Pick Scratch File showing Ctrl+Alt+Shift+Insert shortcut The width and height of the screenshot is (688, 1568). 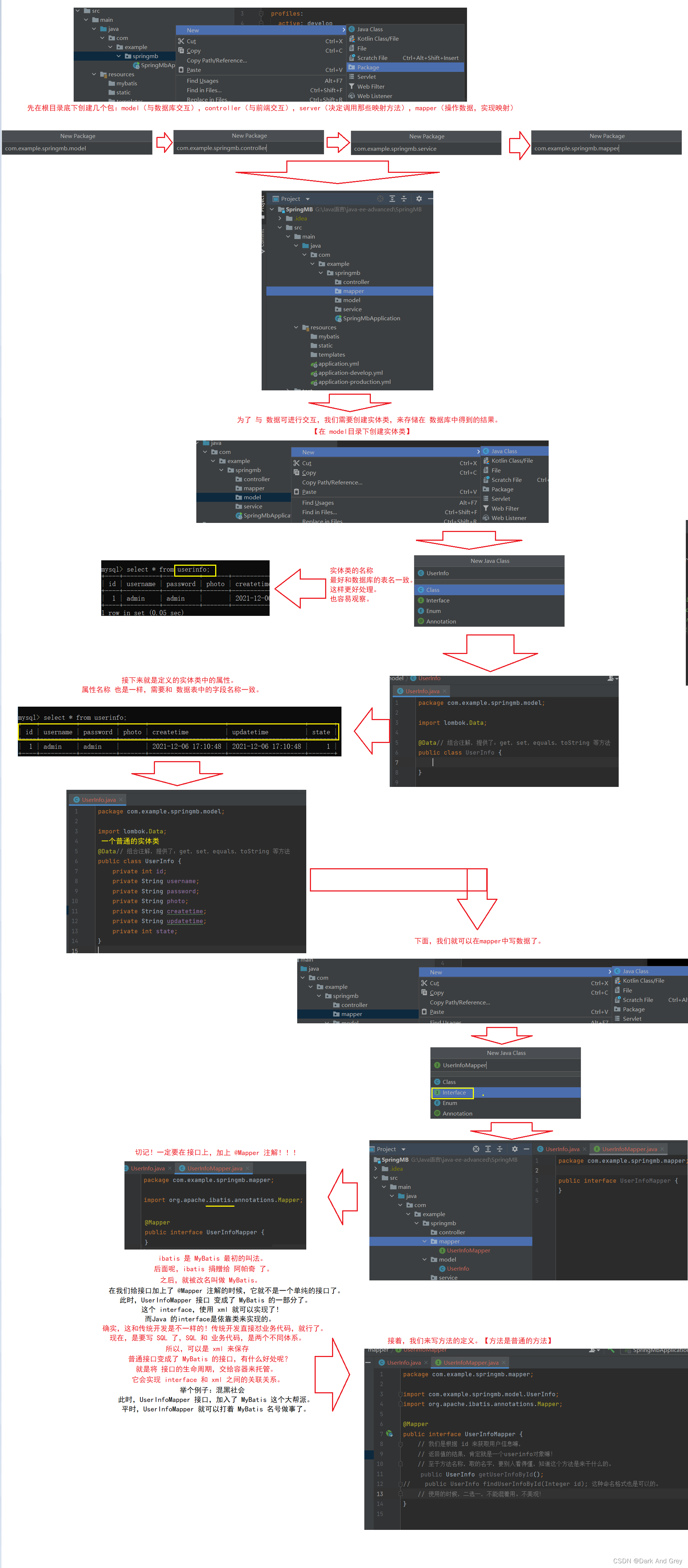coord(405,58)
